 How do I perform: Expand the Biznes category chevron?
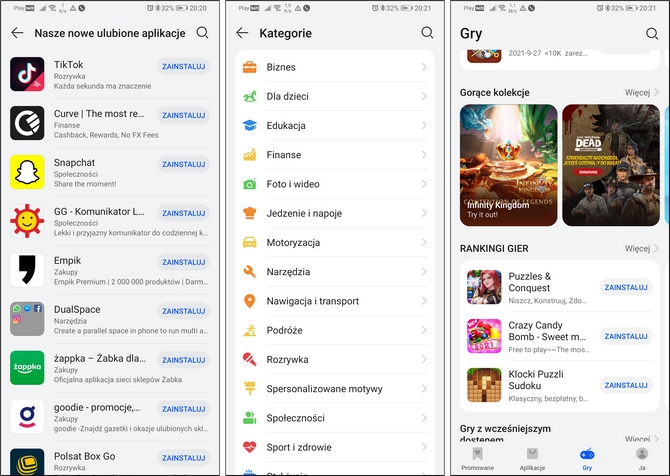pos(424,67)
